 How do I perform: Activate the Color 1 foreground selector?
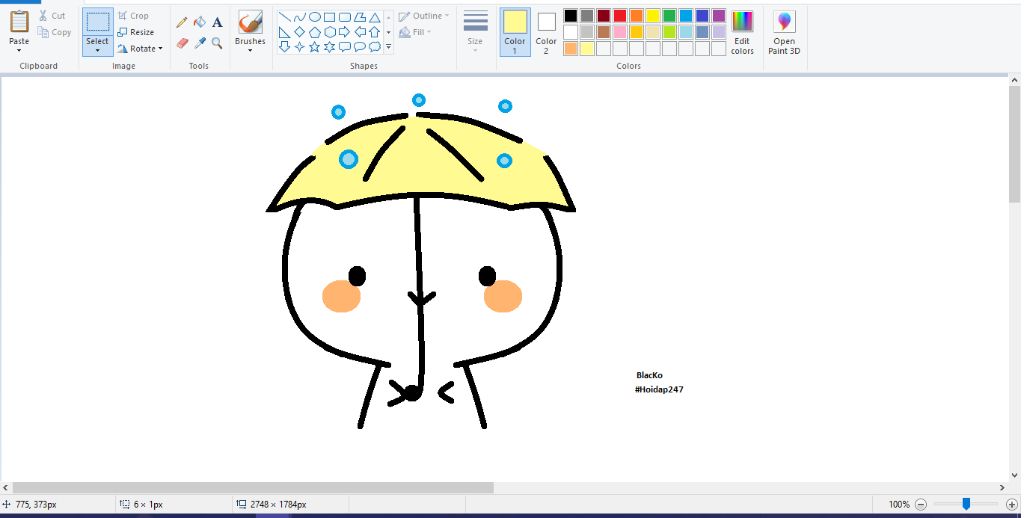pos(515,32)
